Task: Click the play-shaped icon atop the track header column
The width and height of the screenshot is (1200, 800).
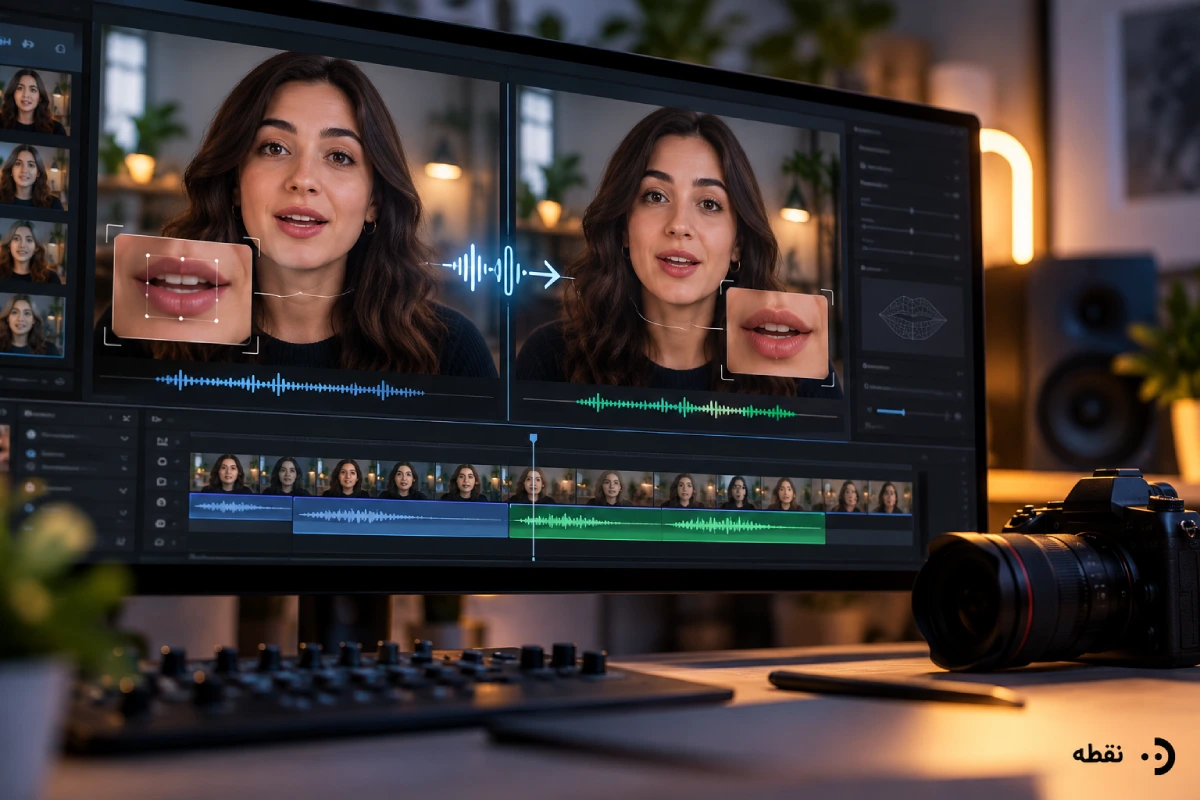Action: (157, 419)
